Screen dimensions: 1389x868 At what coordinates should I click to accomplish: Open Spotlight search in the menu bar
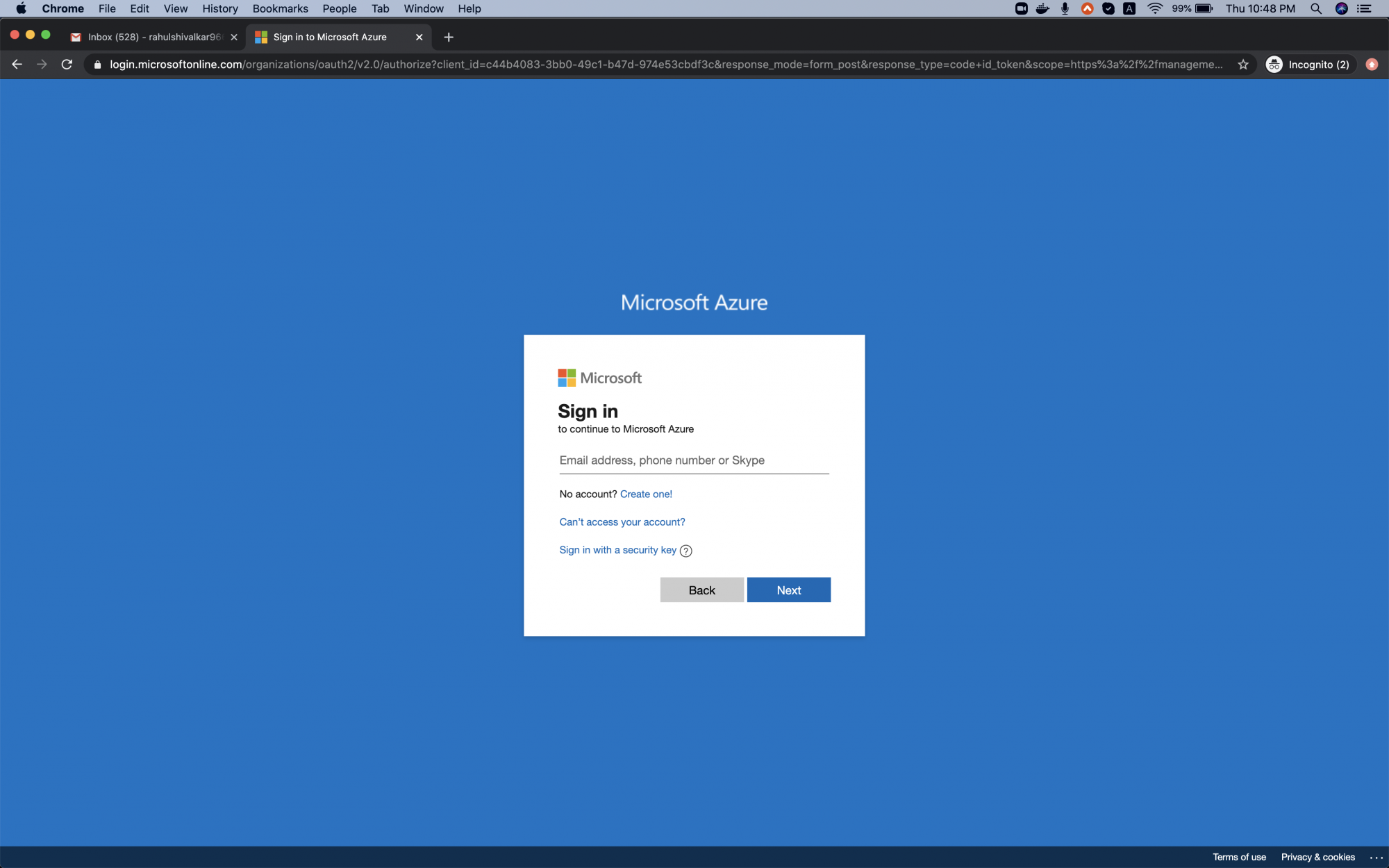[x=1315, y=9]
